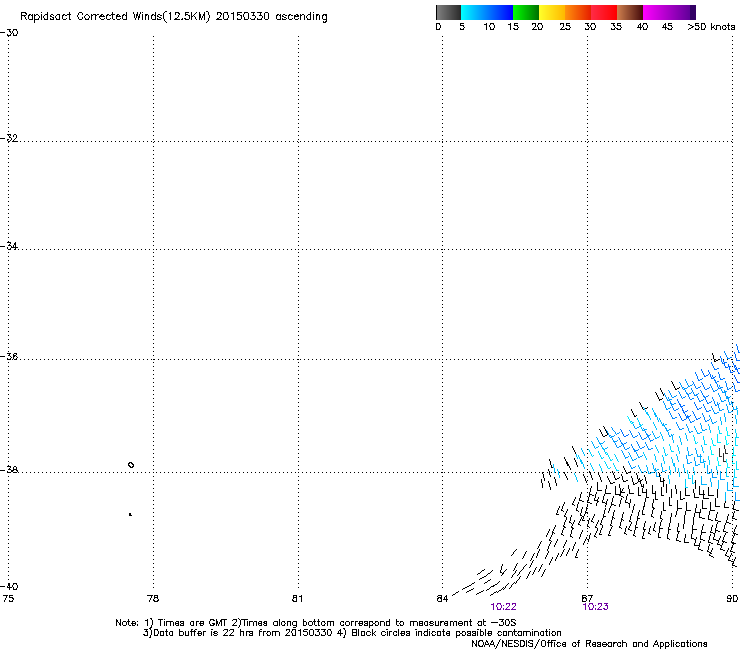Image resolution: width=740 pixels, height=650 pixels.
Task: Click the latitude label -36
Action: coord(9,356)
